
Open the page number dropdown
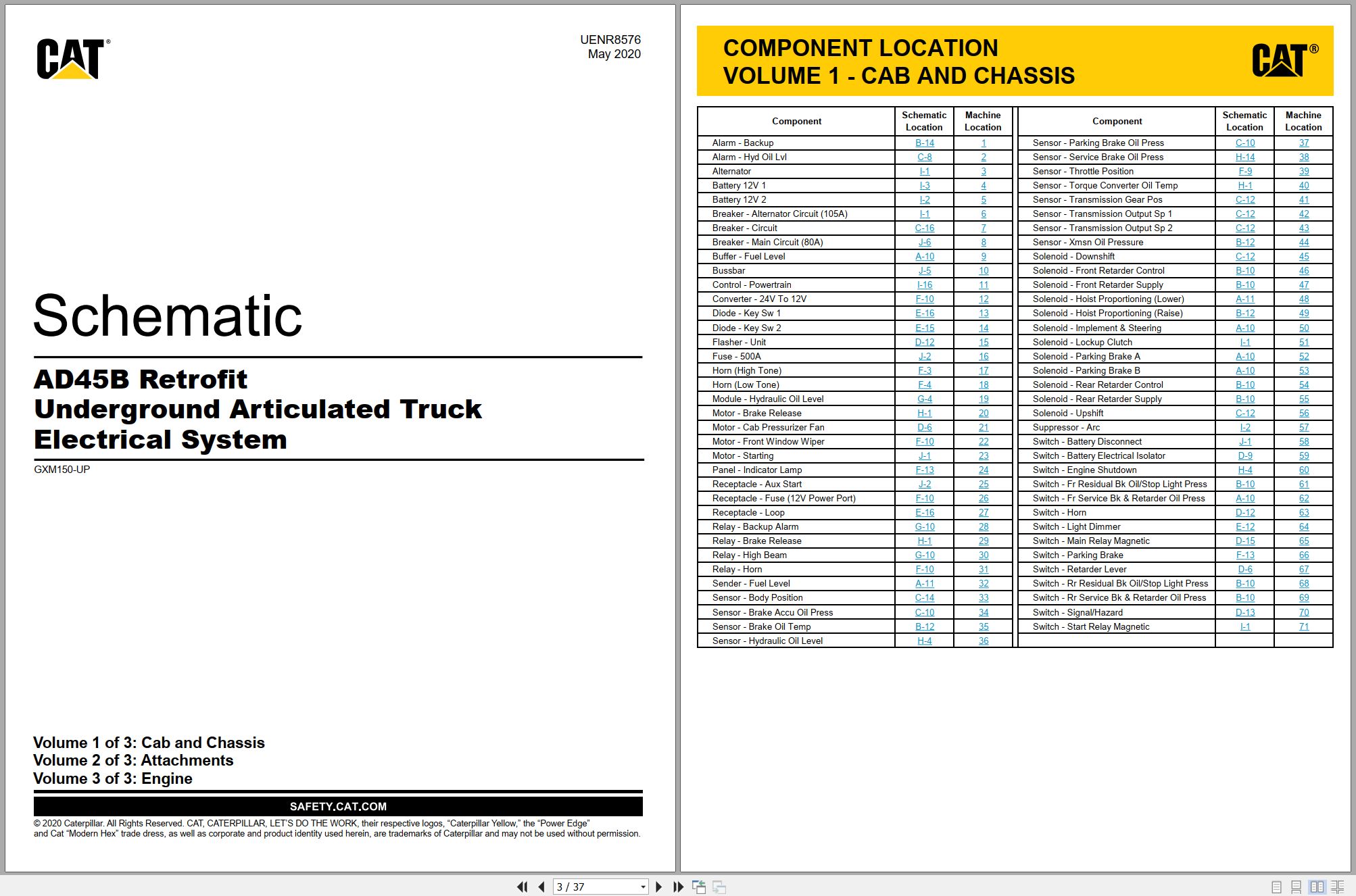click(x=643, y=887)
